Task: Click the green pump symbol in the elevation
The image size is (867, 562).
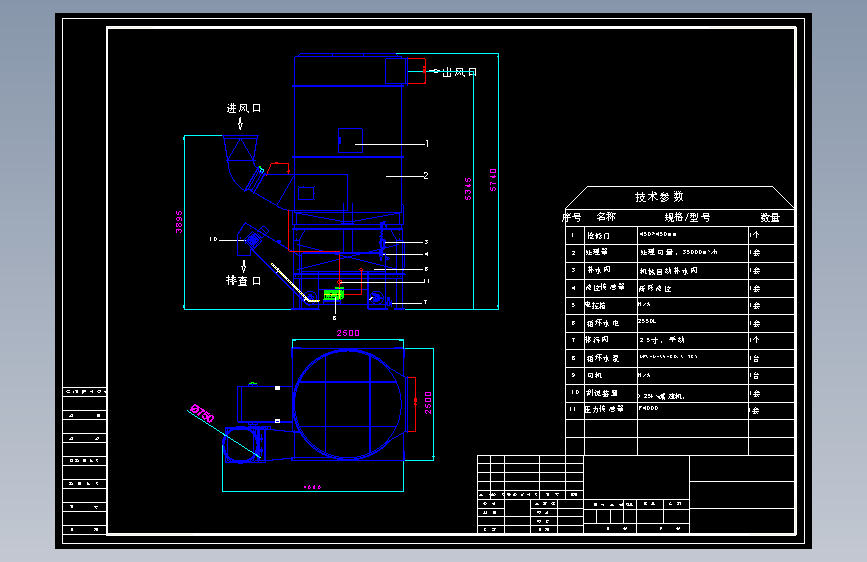Action: pos(333,294)
